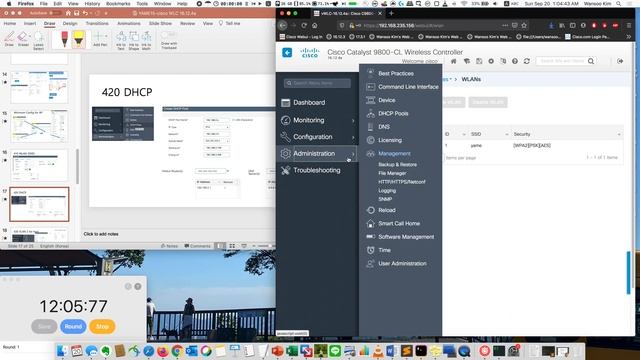Open the help question mark icon in Cisco header
This screenshot has height=360, width=640.
click(x=515, y=61)
